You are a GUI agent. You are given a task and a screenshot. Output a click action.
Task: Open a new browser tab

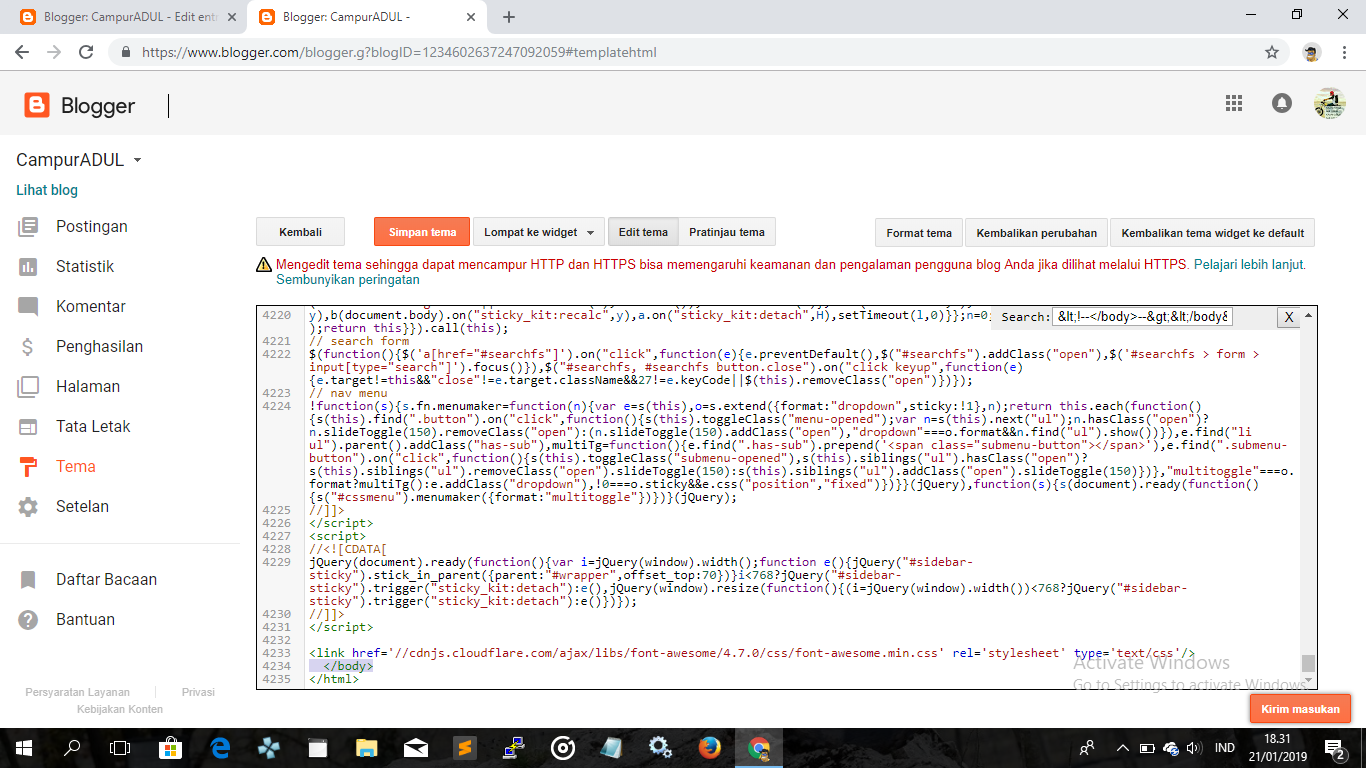click(509, 17)
